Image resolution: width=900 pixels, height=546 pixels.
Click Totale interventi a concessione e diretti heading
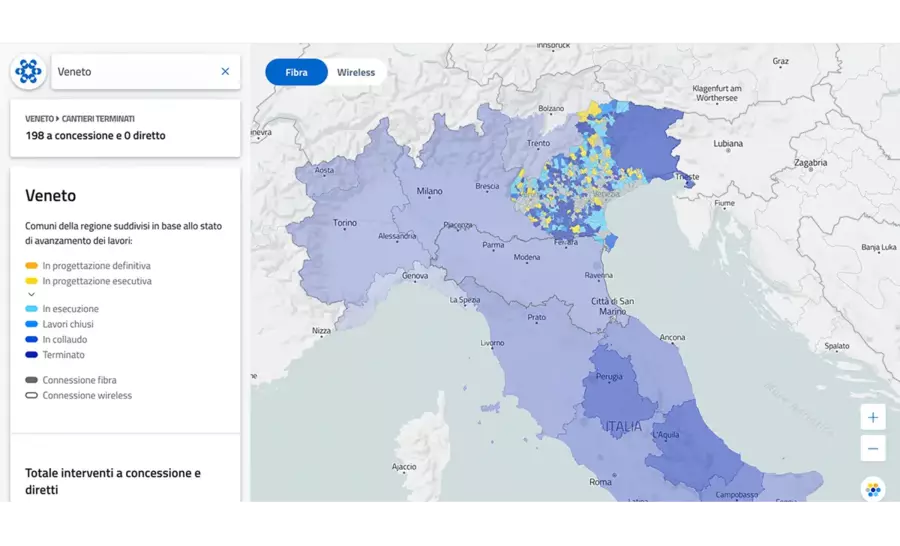[x=113, y=481]
